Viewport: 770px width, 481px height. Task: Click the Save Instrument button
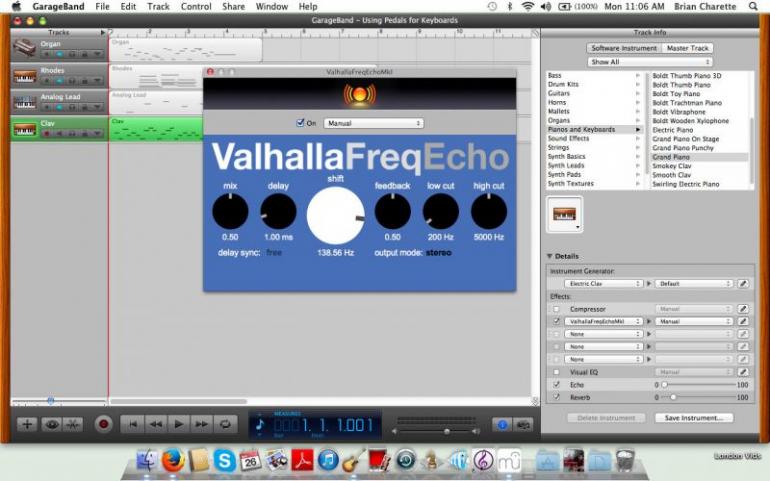tap(694, 418)
